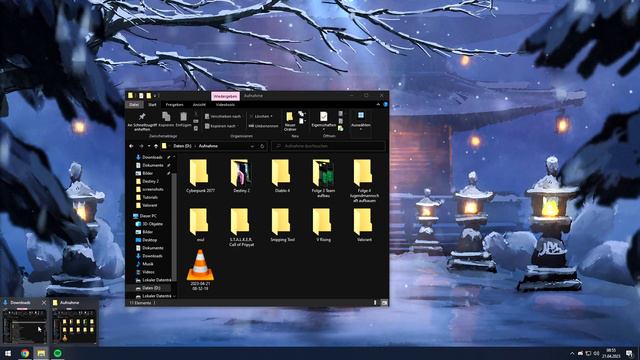Image resolution: width=640 pixels, height=360 pixels.
Task: Open the Cyberpunk 2077 folder
Action: pyautogui.click(x=200, y=176)
